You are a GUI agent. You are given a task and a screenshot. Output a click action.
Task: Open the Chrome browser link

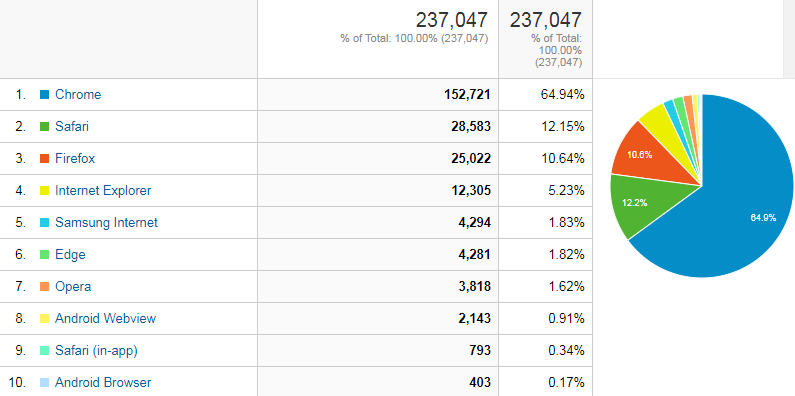78,94
